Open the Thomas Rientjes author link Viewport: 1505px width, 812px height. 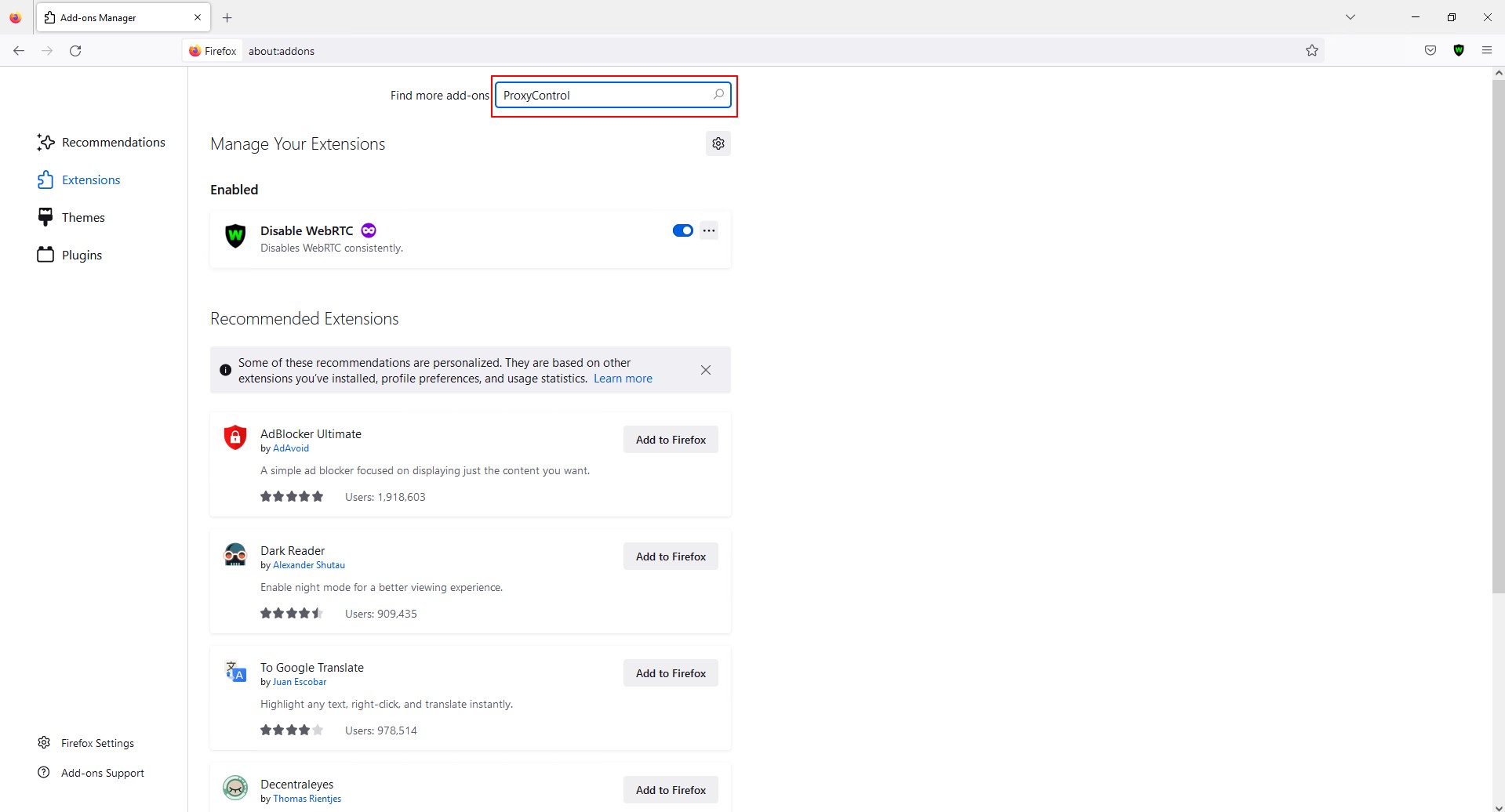click(x=307, y=799)
